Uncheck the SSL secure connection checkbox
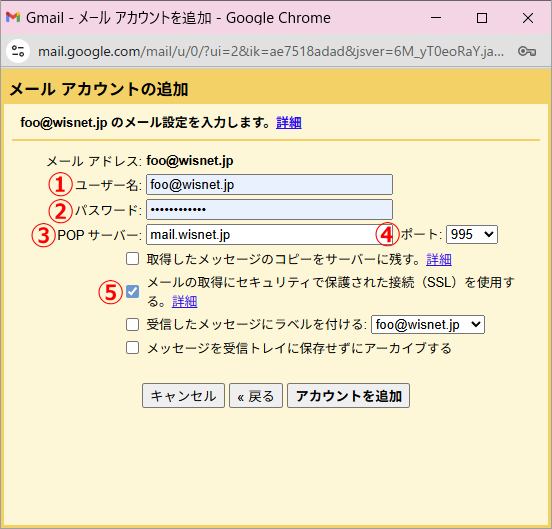 click(x=132, y=291)
